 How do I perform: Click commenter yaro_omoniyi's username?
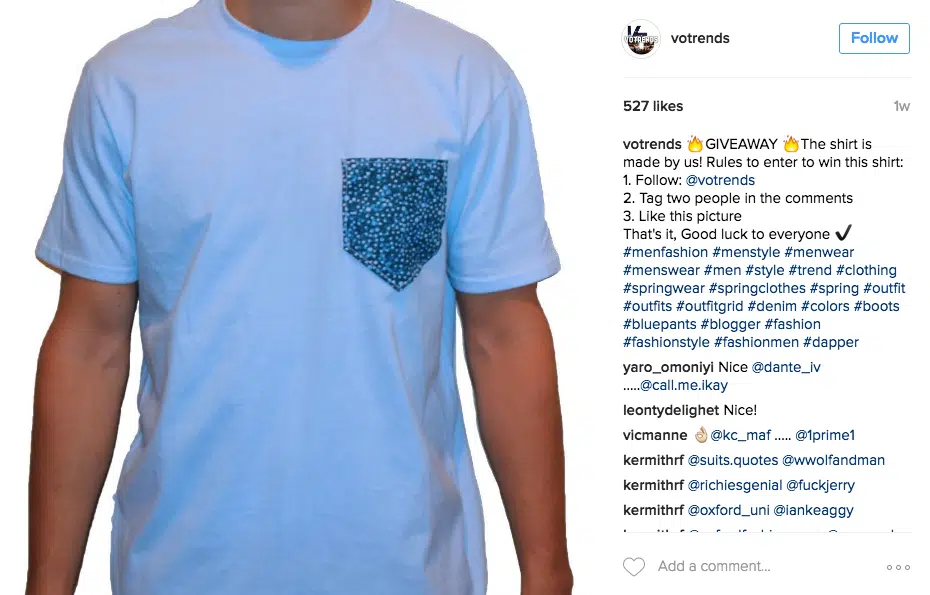point(668,367)
